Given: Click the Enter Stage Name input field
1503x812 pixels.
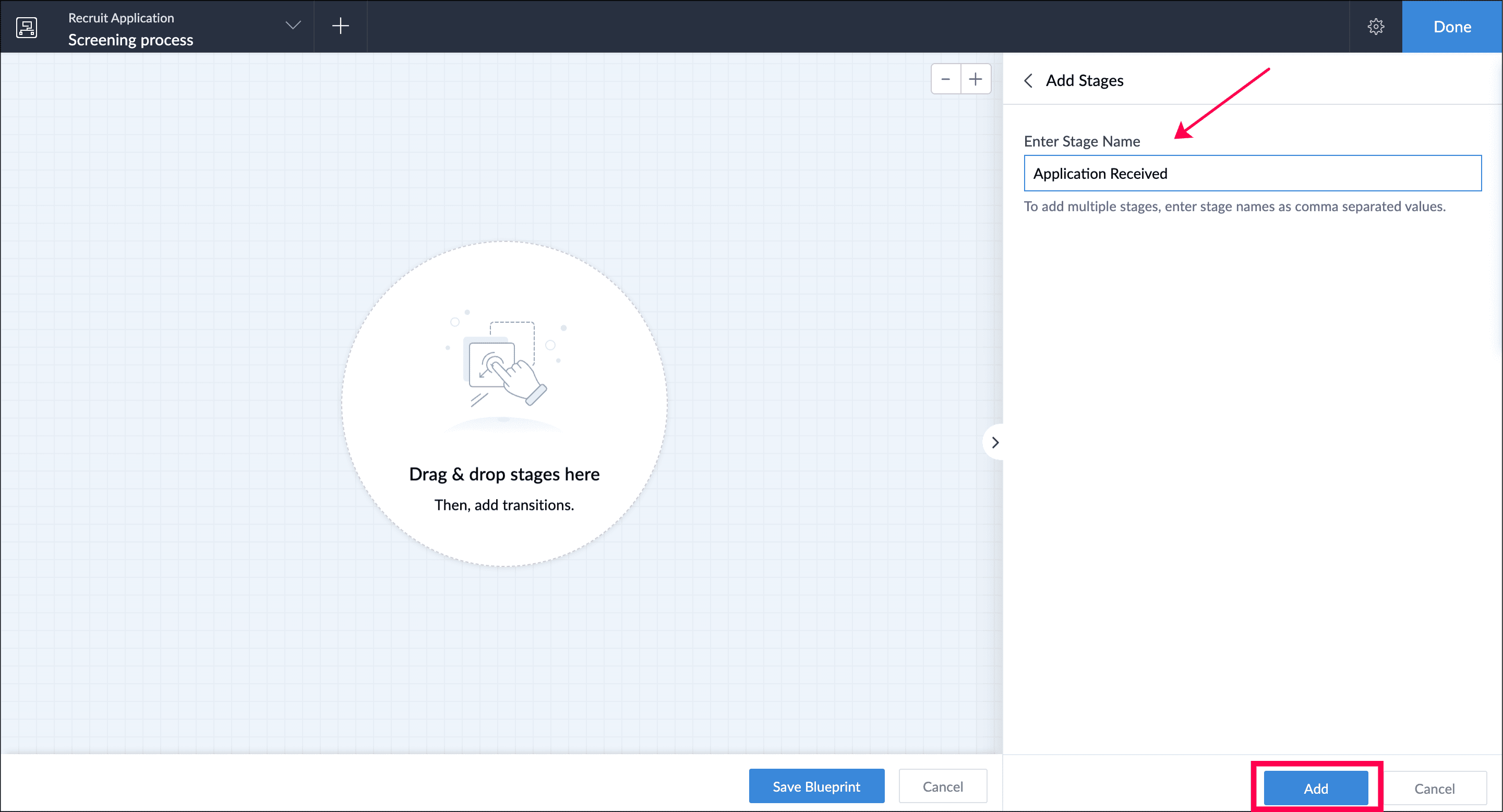Looking at the screenshot, I should pyautogui.click(x=1252, y=173).
